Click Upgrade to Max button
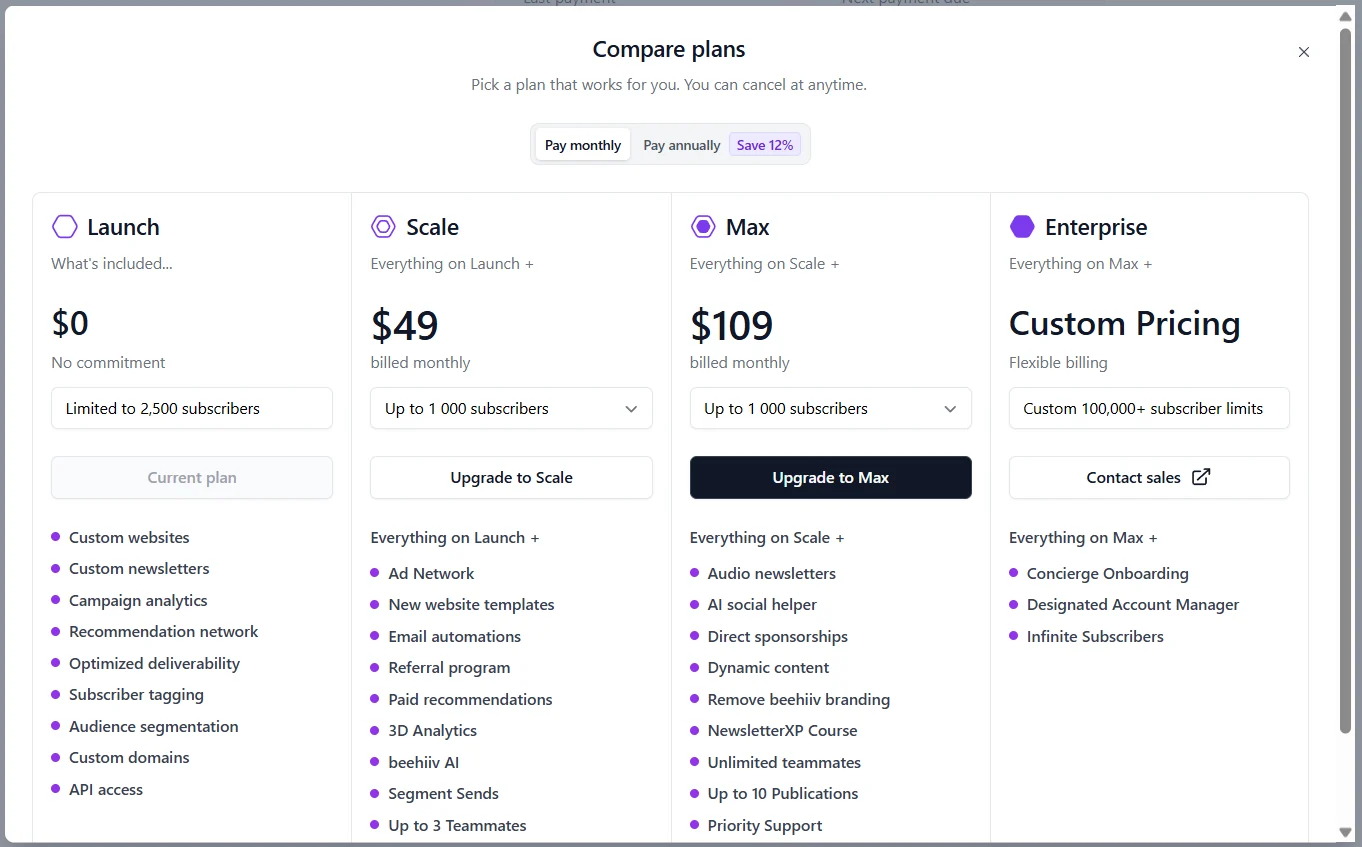 (830, 478)
